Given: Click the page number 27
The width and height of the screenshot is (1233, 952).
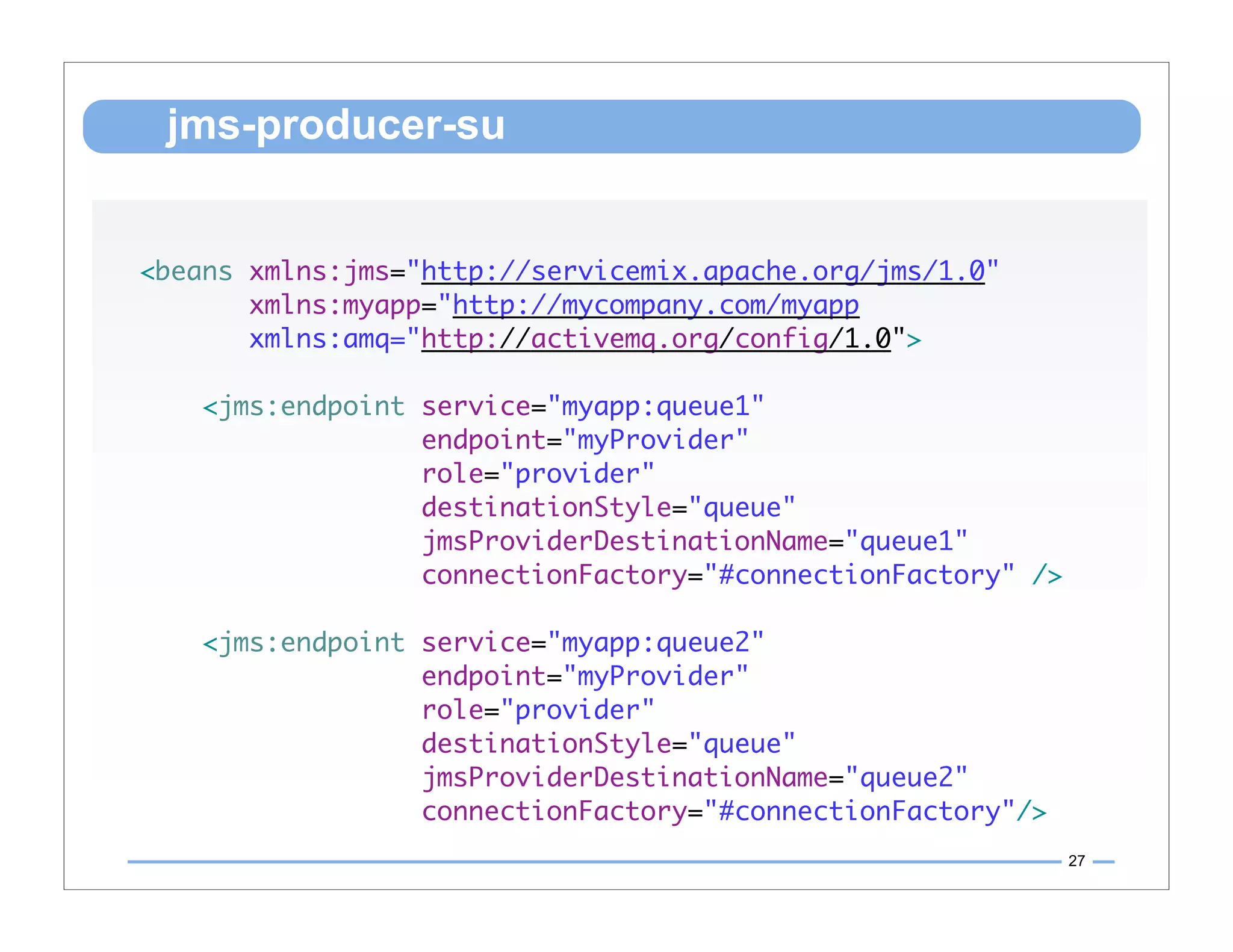Looking at the screenshot, I should pyautogui.click(x=1076, y=861).
